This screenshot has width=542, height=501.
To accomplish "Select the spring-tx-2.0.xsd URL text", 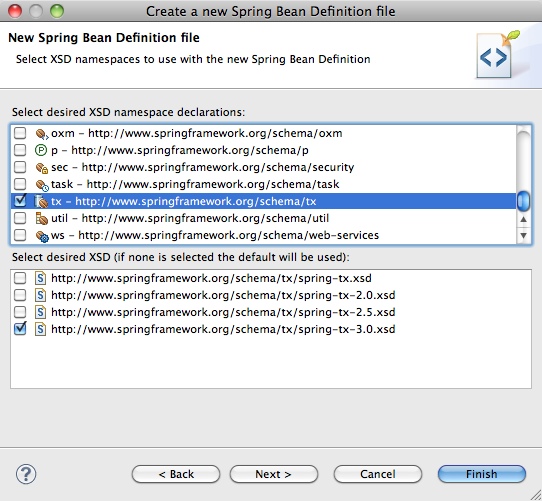I will coord(223,295).
